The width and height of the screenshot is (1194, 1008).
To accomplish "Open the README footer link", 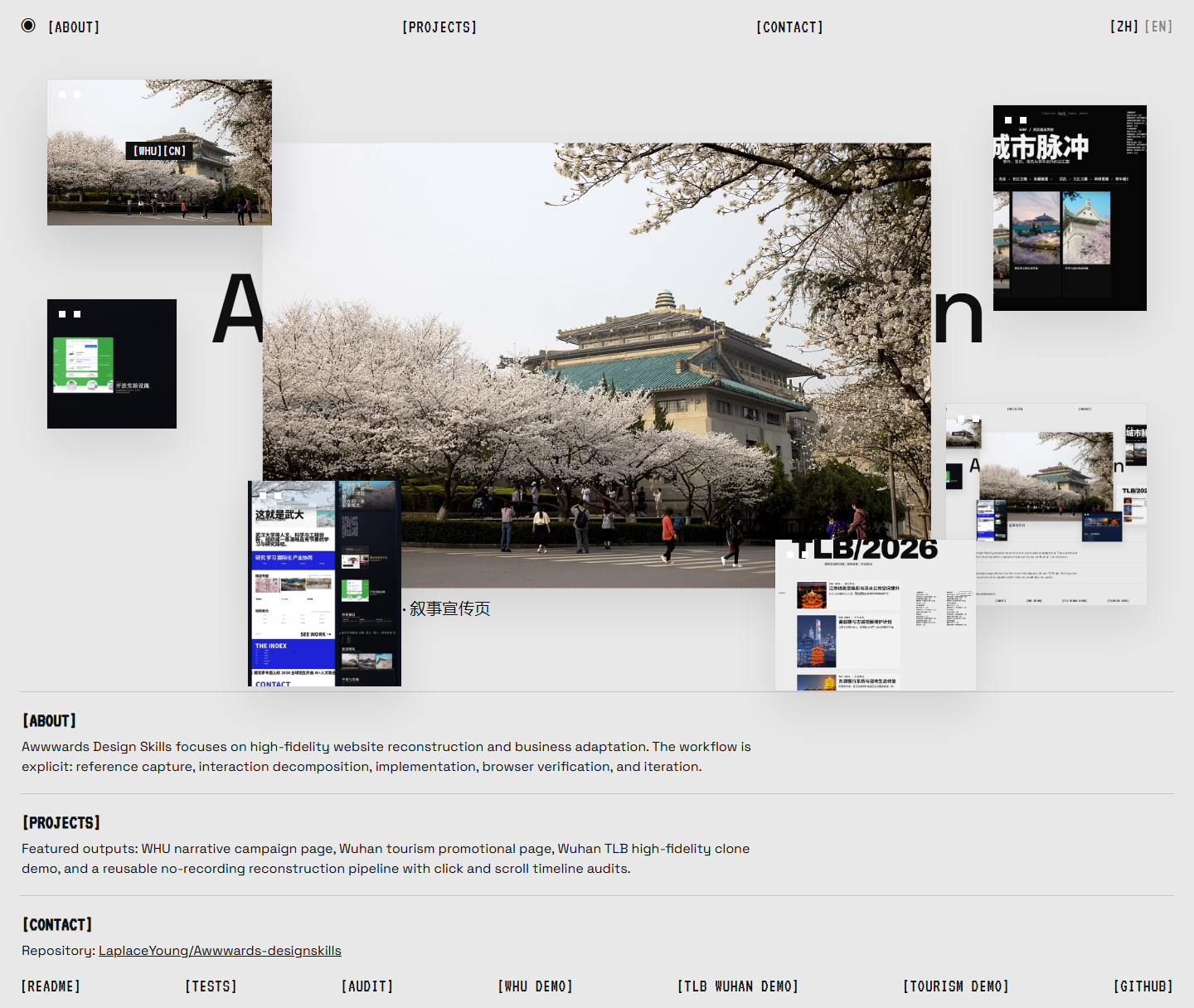I will (x=51, y=986).
